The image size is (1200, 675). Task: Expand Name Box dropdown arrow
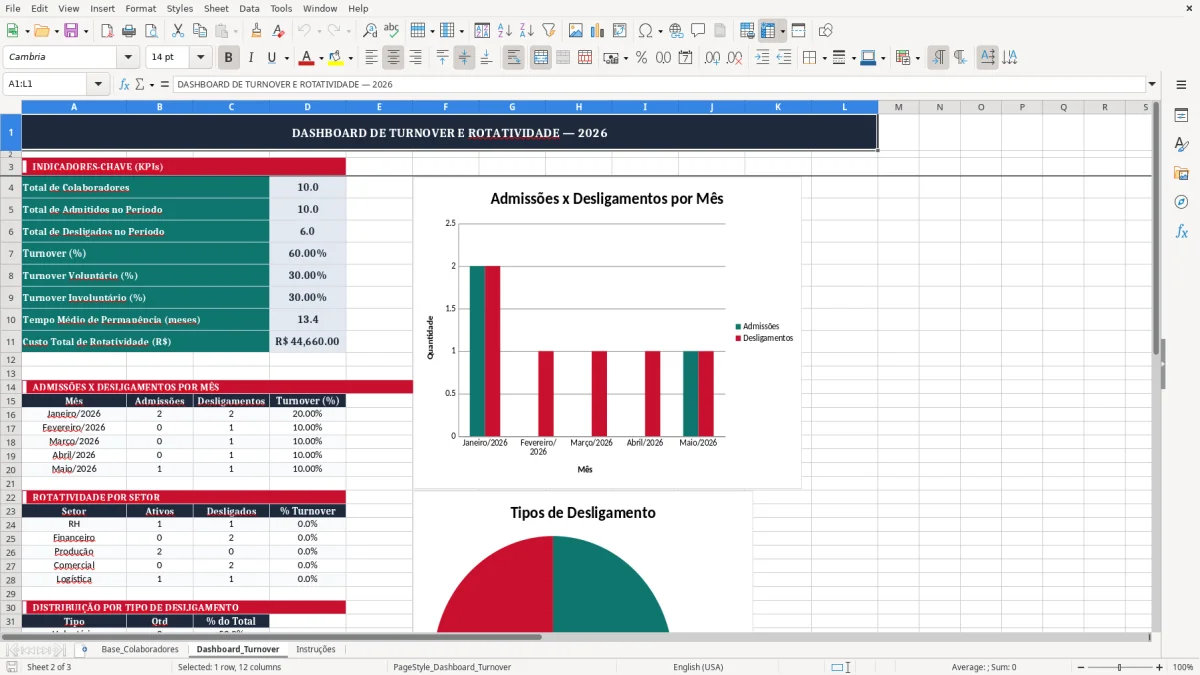pos(98,84)
